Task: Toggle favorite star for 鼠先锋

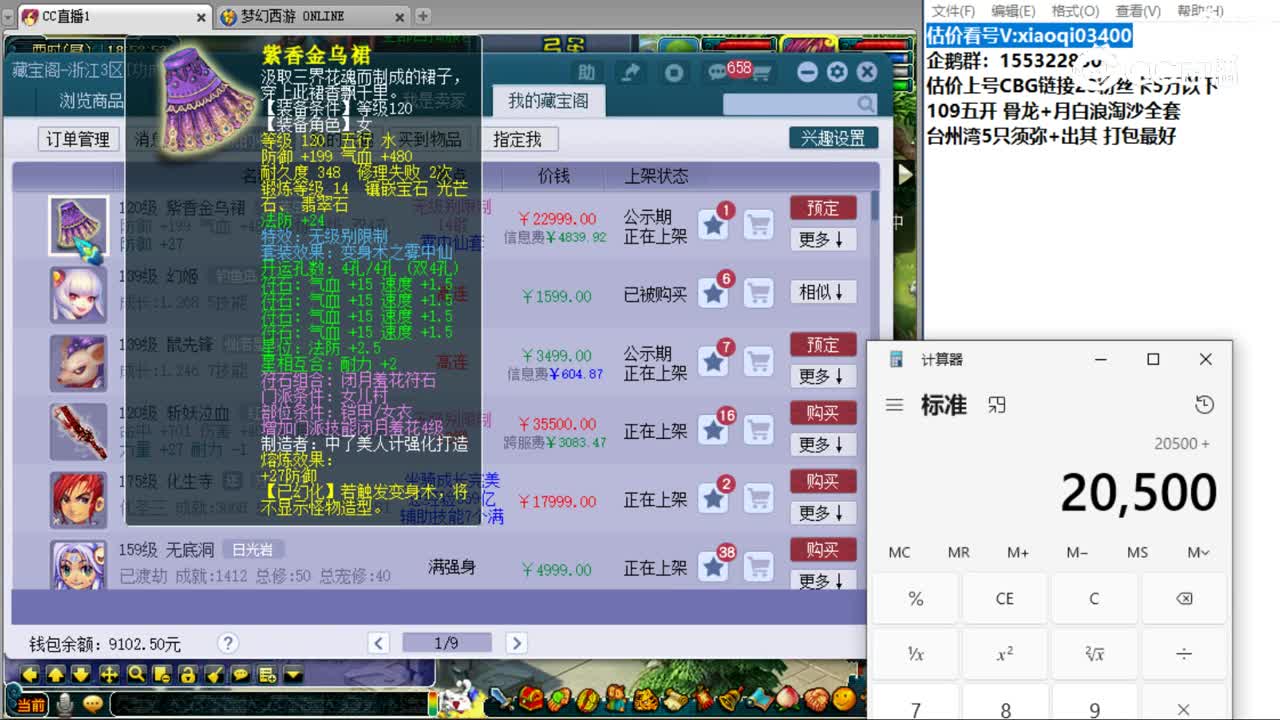Action: point(713,362)
